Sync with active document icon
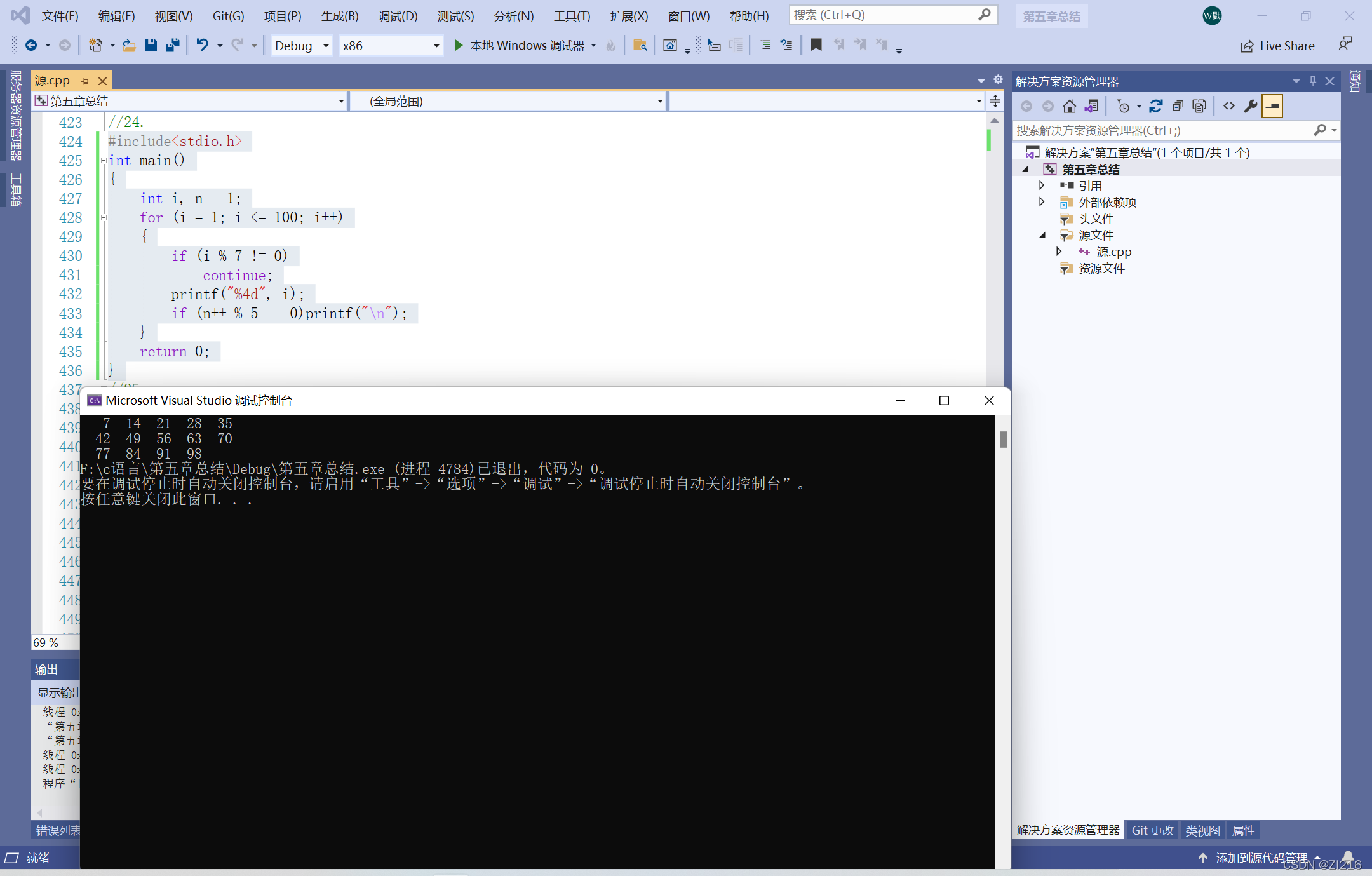This screenshot has width=1372, height=876. click(1156, 106)
